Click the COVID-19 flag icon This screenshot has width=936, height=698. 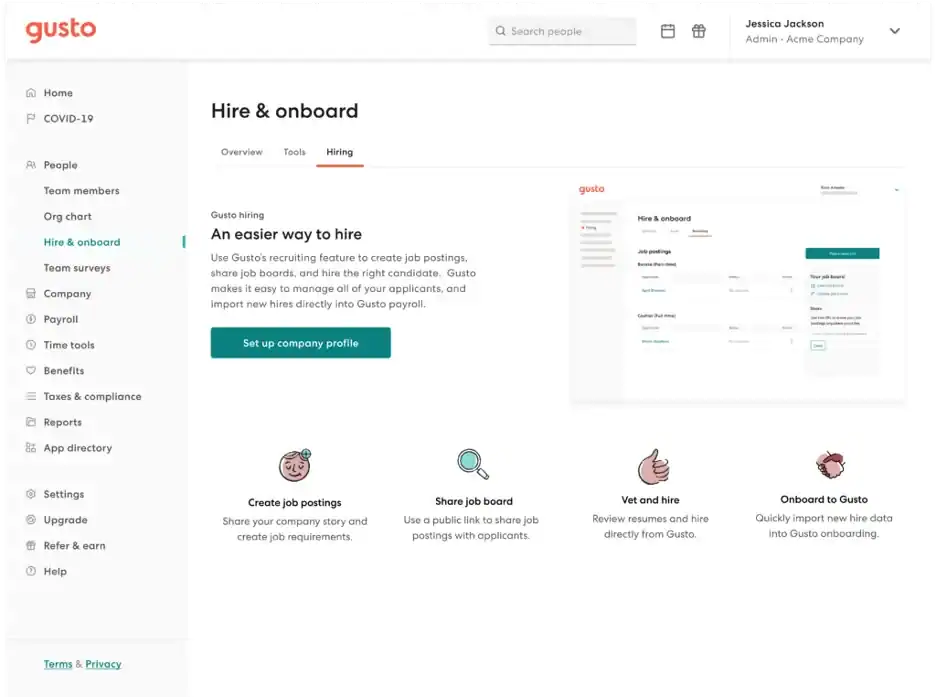tap(32, 118)
